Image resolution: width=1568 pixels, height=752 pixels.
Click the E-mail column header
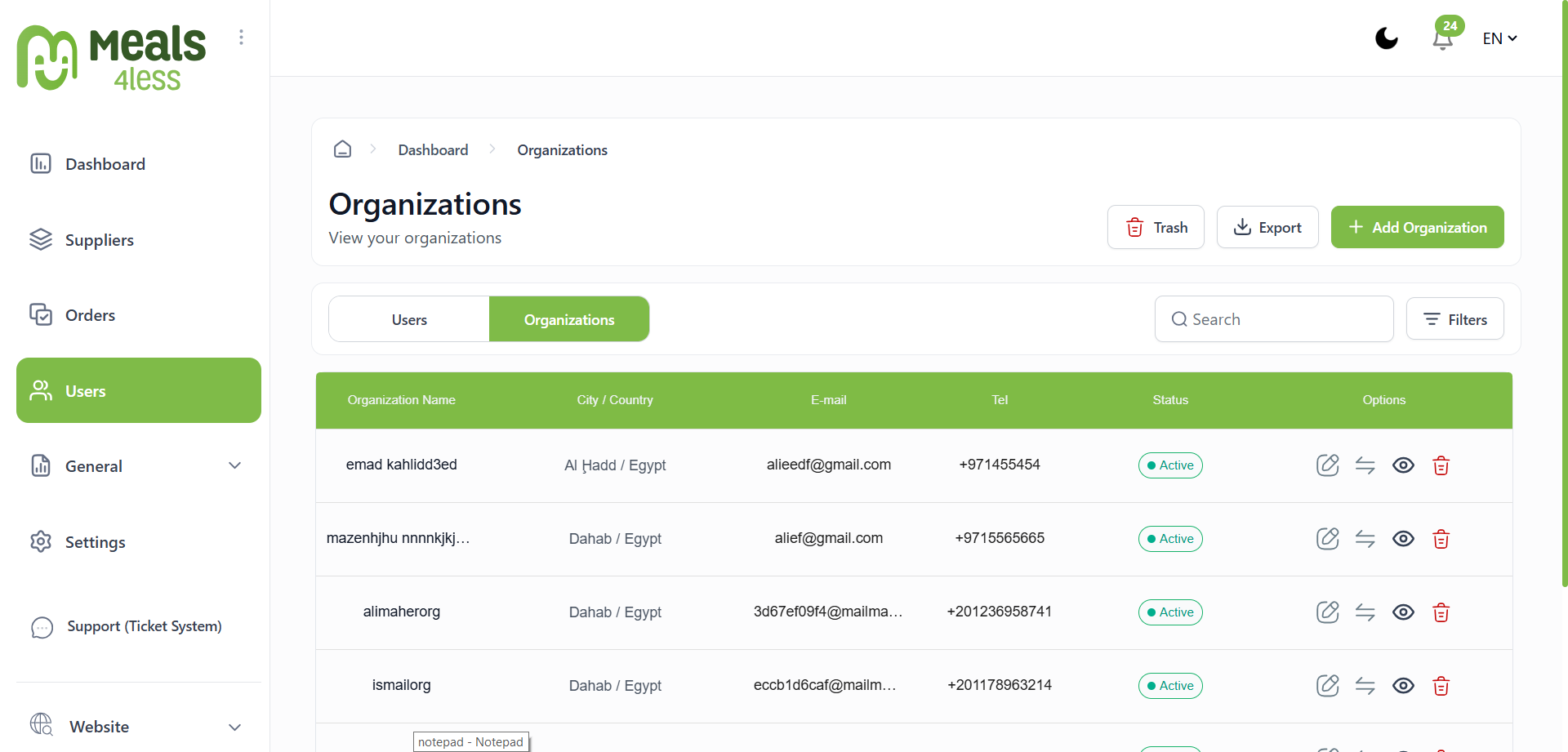coord(828,400)
